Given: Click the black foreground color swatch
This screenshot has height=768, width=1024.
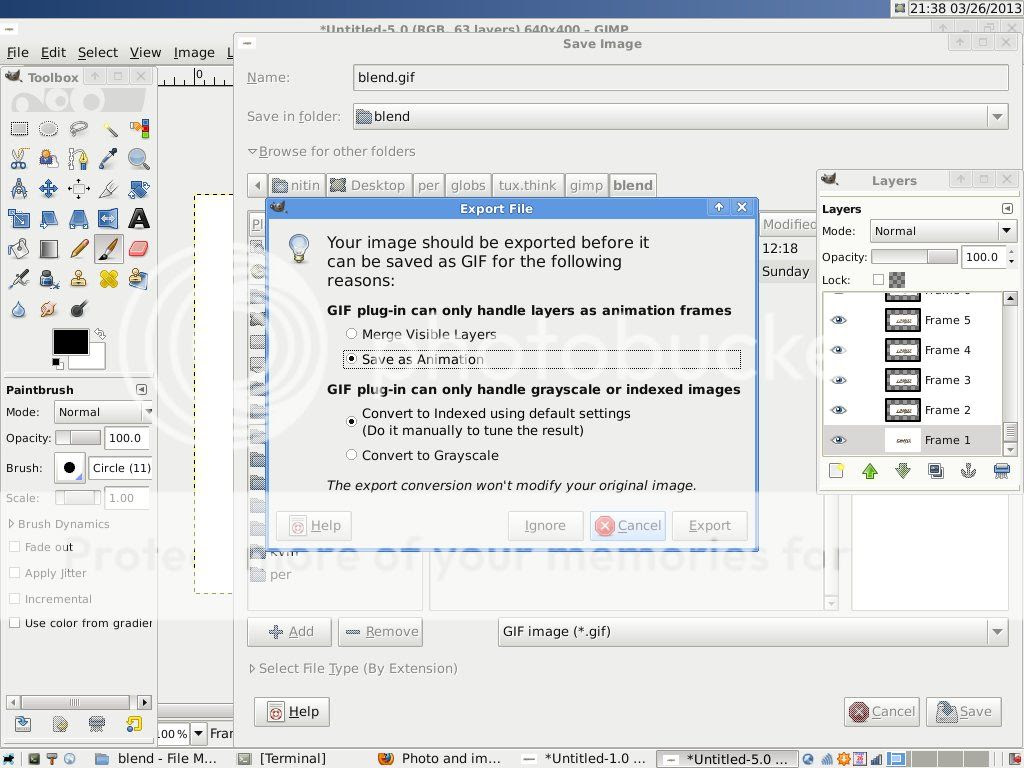Looking at the screenshot, I should pos(71,342).
